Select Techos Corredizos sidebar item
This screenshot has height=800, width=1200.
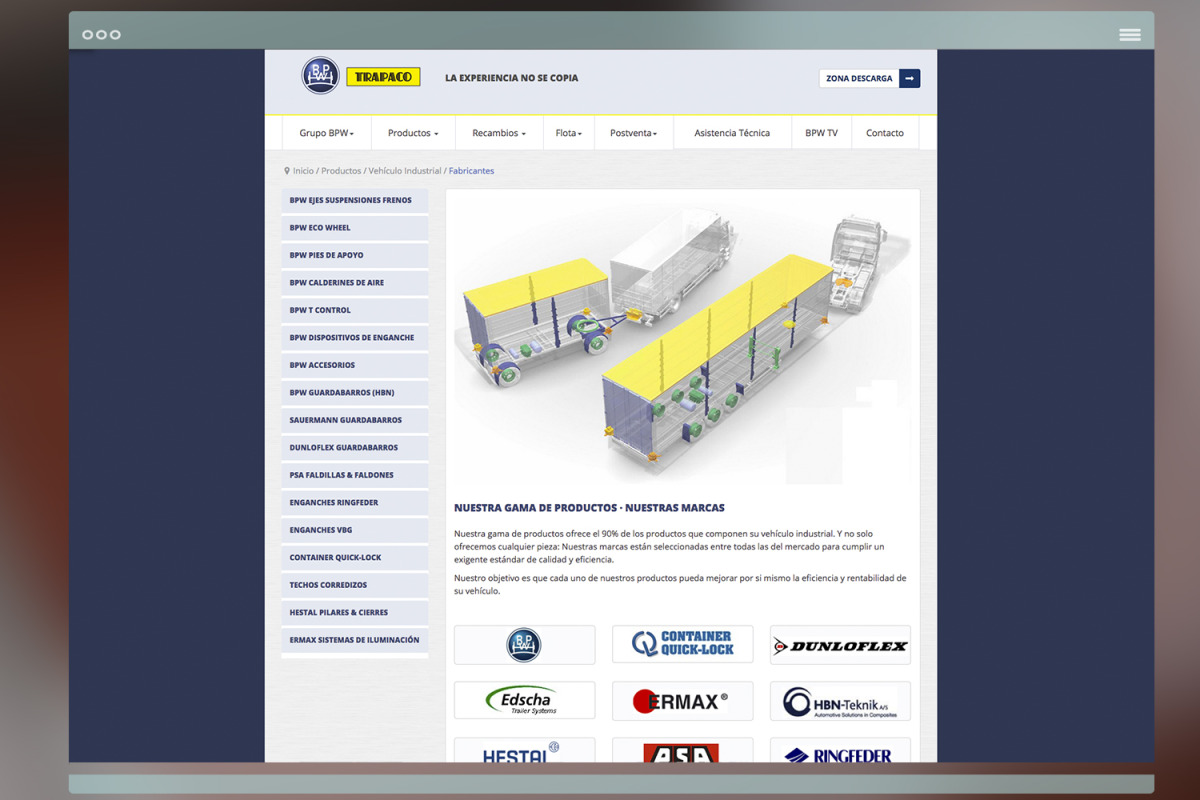pos(355,585)
